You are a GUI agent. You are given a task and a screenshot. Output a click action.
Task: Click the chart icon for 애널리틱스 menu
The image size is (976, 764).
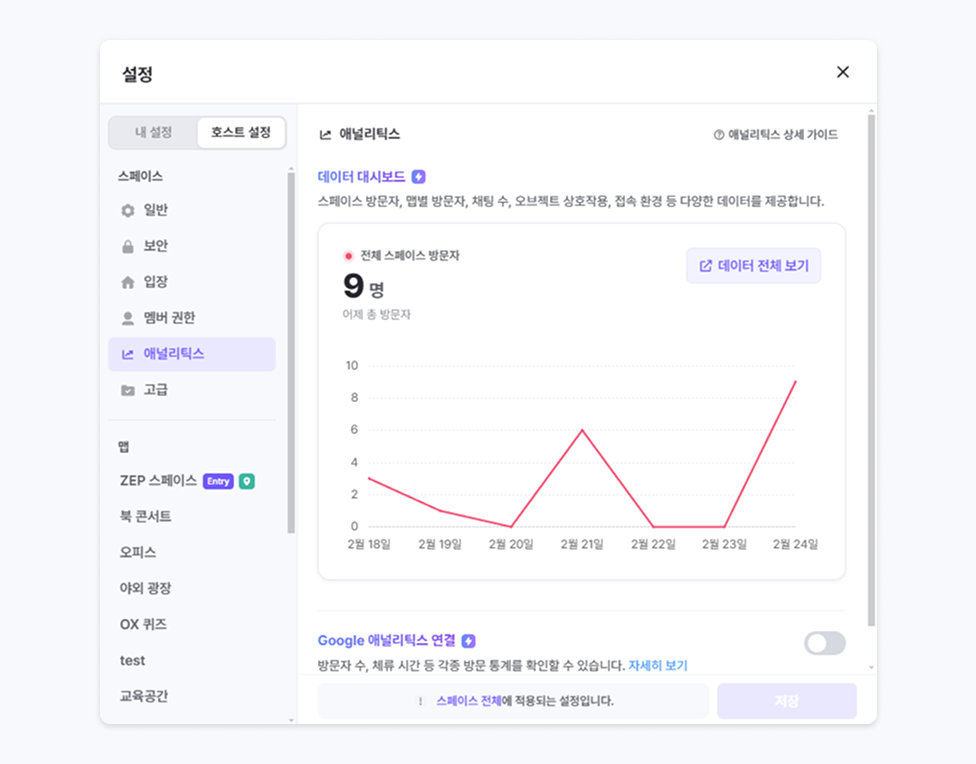(x=127, y=354)
